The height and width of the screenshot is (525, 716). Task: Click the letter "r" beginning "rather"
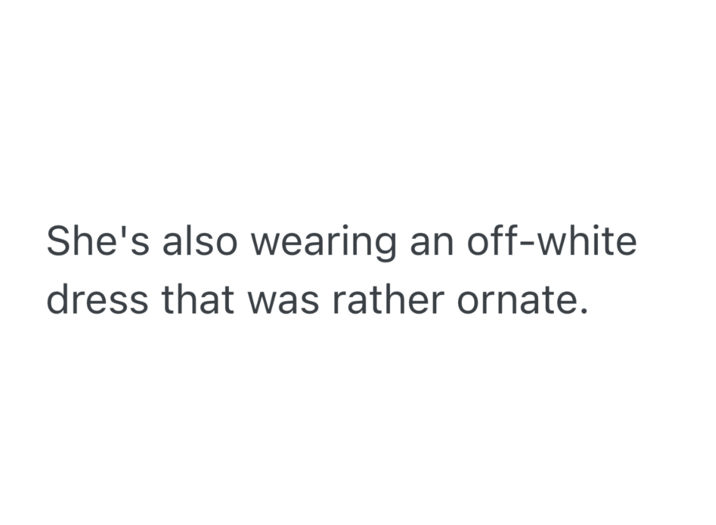[x=350, y=303]
